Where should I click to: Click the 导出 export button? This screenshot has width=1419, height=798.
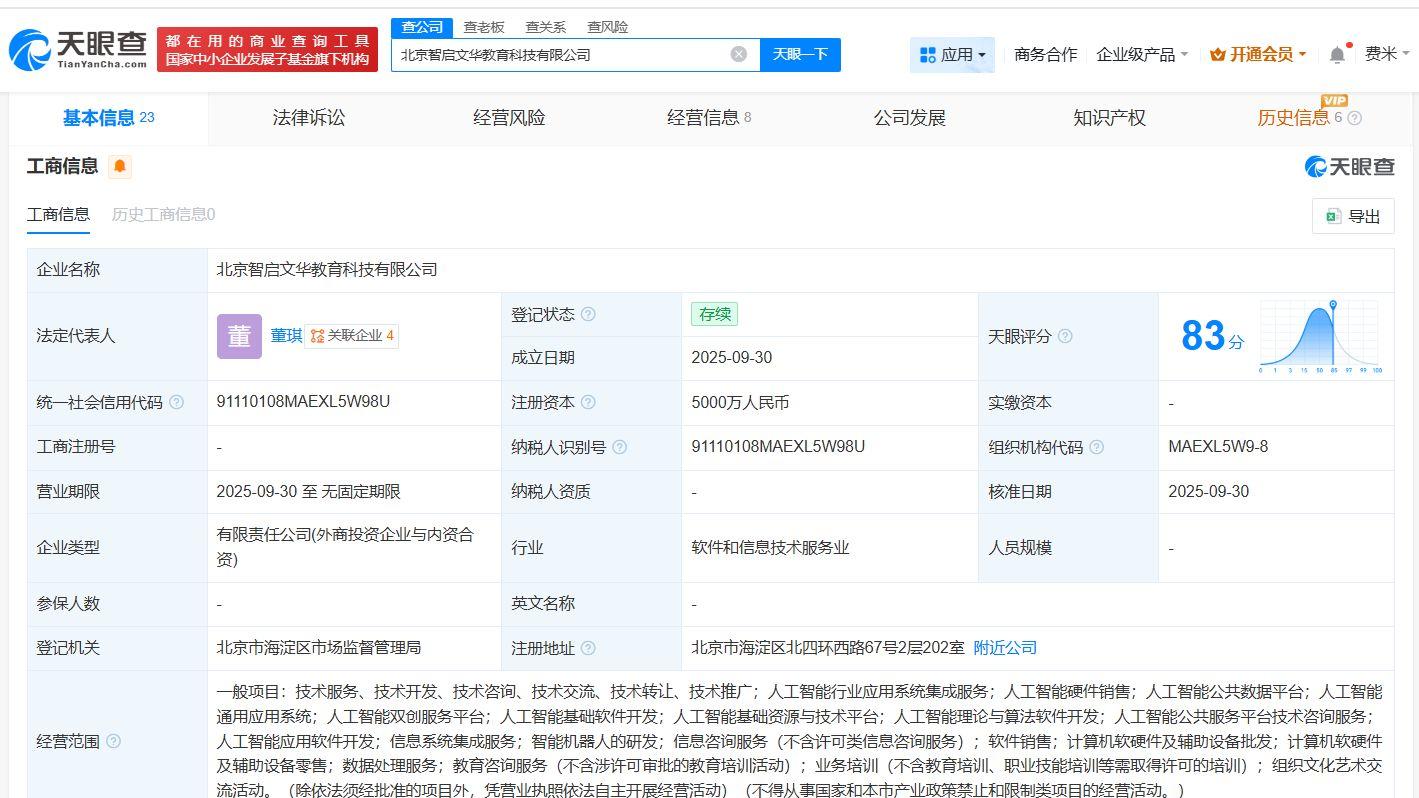point(1353,216)
